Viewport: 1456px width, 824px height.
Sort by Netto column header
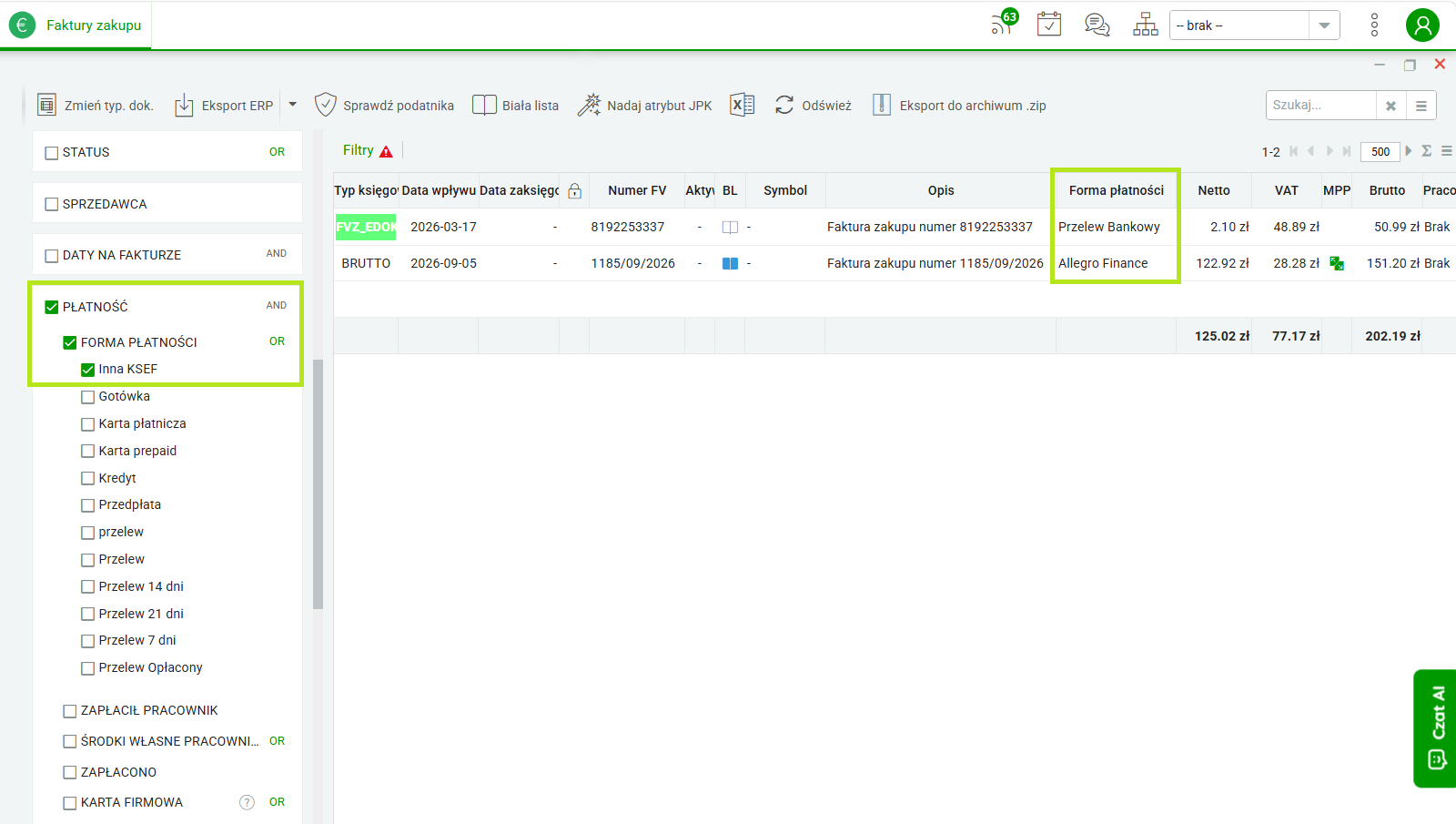tap(1213, 190)
